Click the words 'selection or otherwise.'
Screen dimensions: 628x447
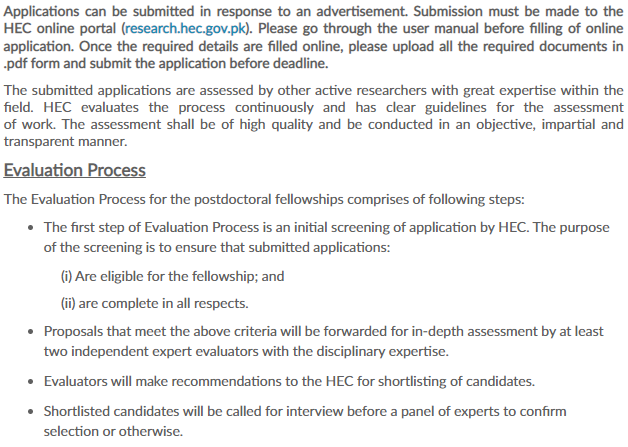pyautogui.click(x=113, y=431)
